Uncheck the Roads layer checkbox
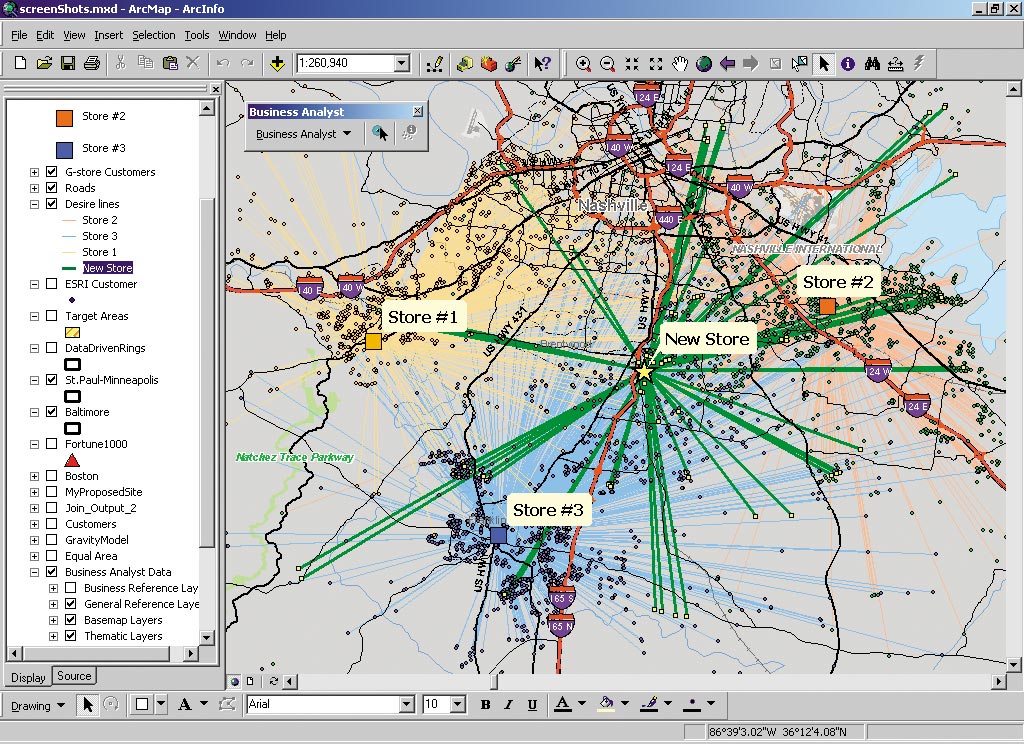 click(52, 187)
